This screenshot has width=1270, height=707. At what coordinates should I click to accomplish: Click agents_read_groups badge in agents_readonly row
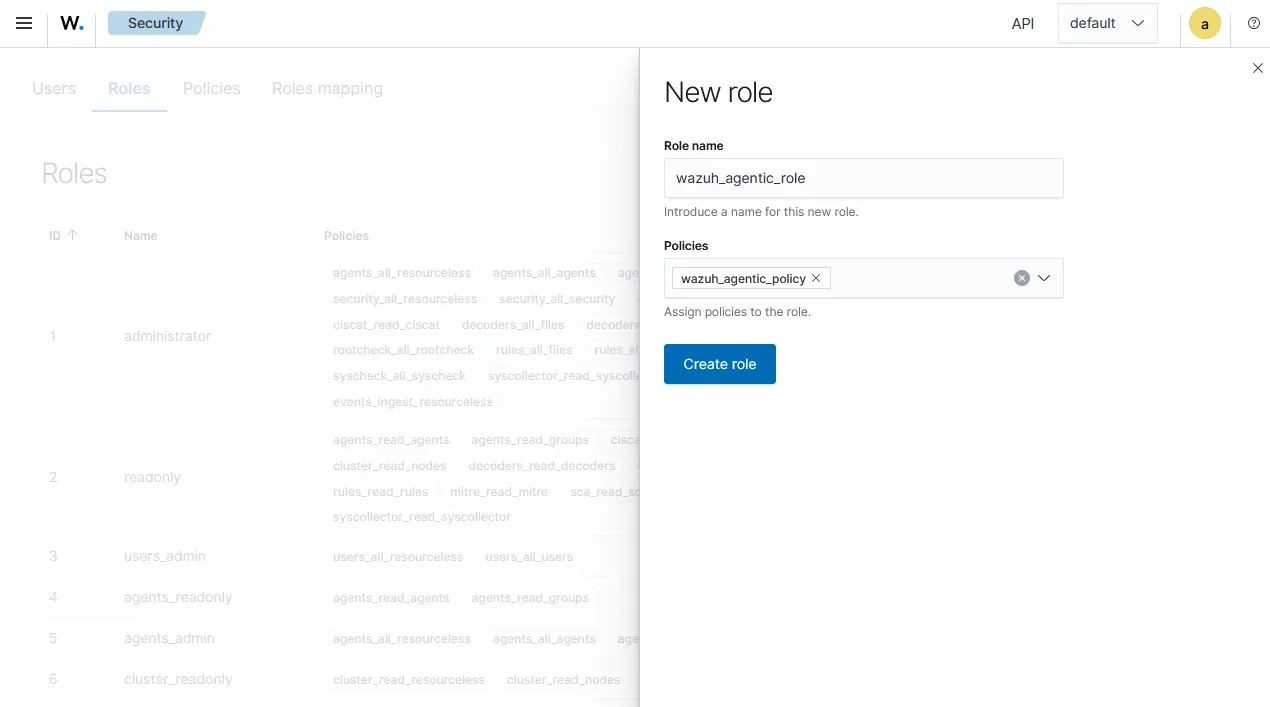[530, 598]
